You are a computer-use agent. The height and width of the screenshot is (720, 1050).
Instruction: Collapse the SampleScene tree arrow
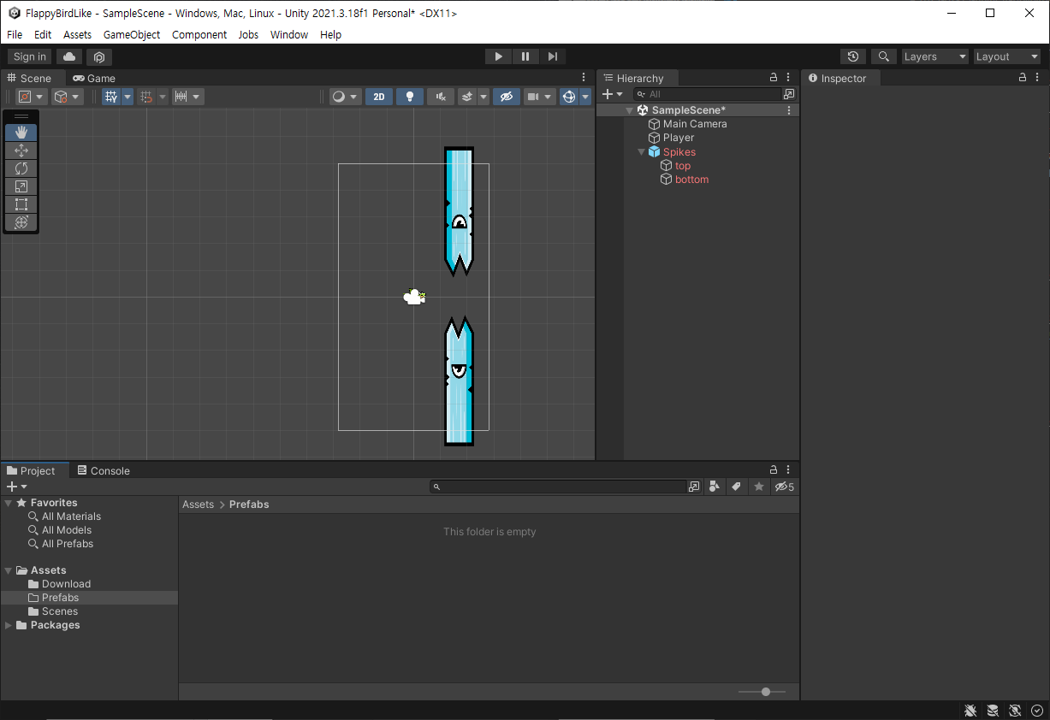629,110
